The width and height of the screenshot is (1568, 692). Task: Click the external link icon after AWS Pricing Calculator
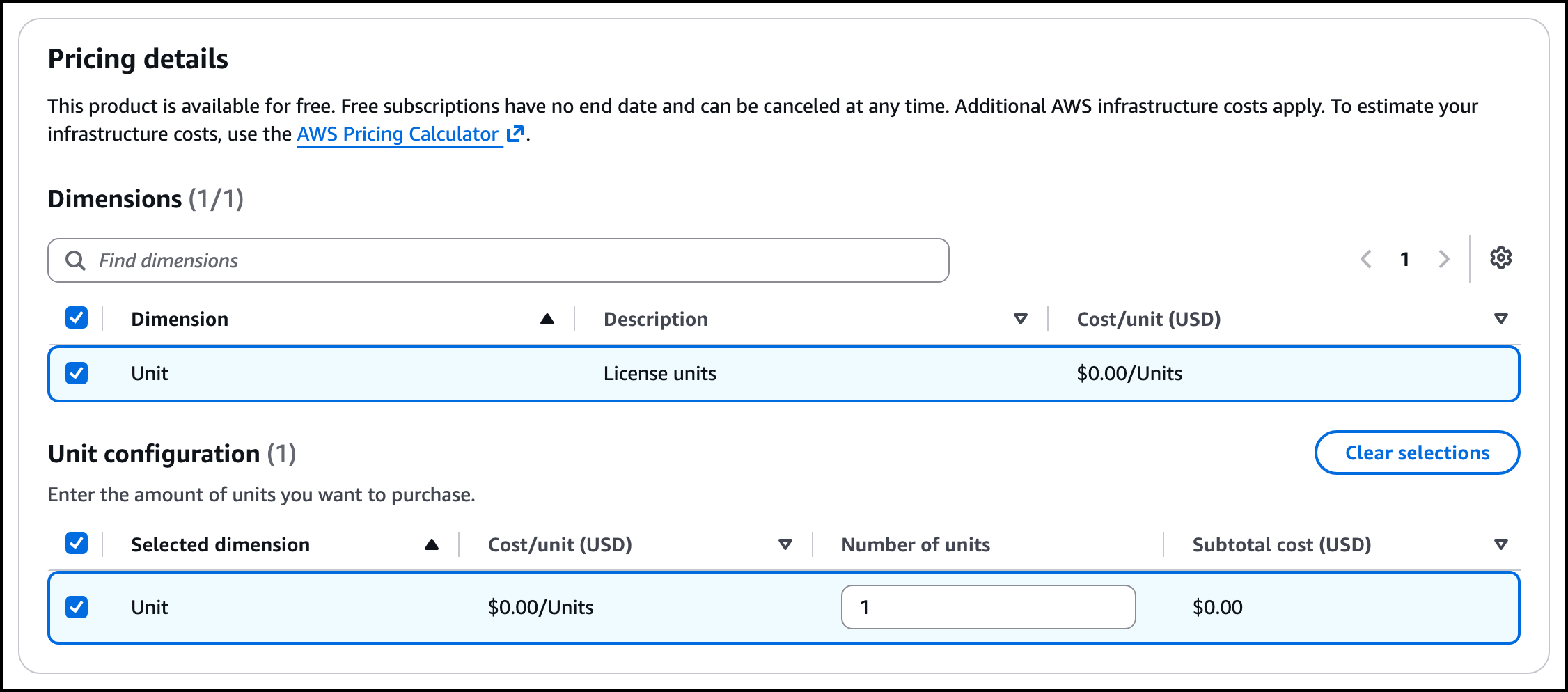point(515,134)
